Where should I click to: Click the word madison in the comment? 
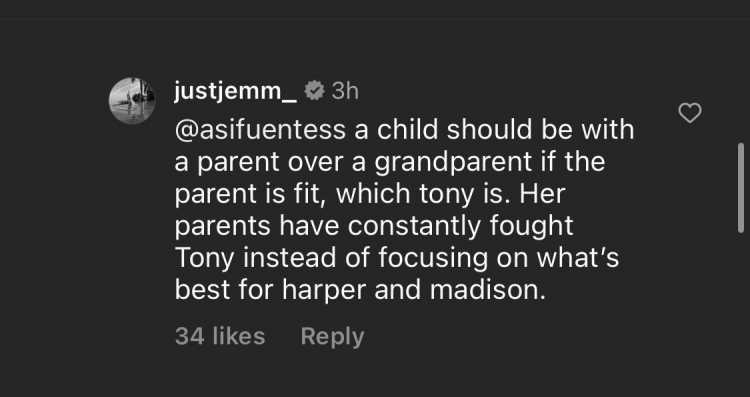tap(487, 290)
